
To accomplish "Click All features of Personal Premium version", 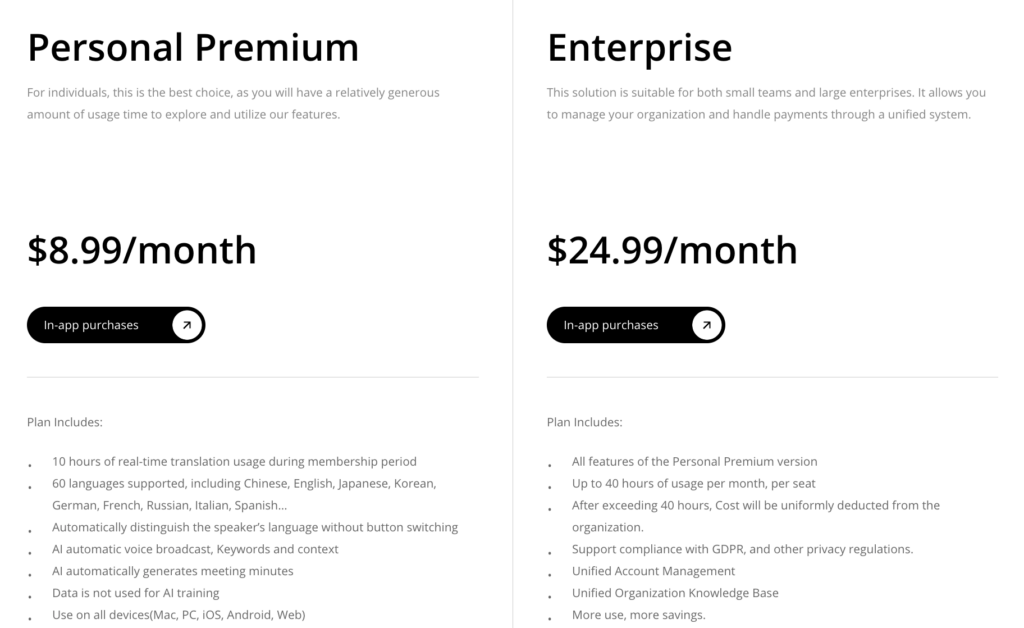I will [x=694, y=462].
